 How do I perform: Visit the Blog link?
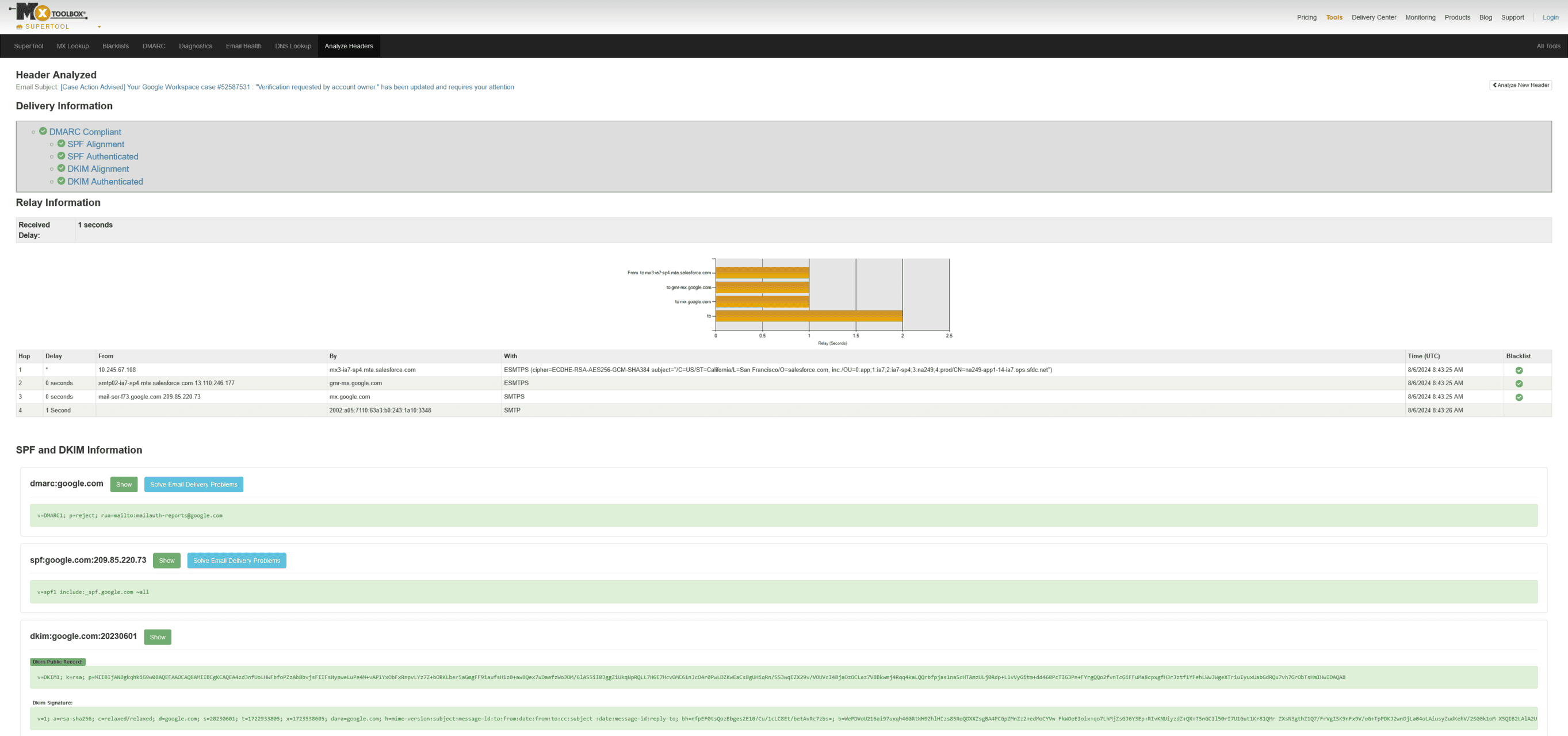(x=1485, y=18)
